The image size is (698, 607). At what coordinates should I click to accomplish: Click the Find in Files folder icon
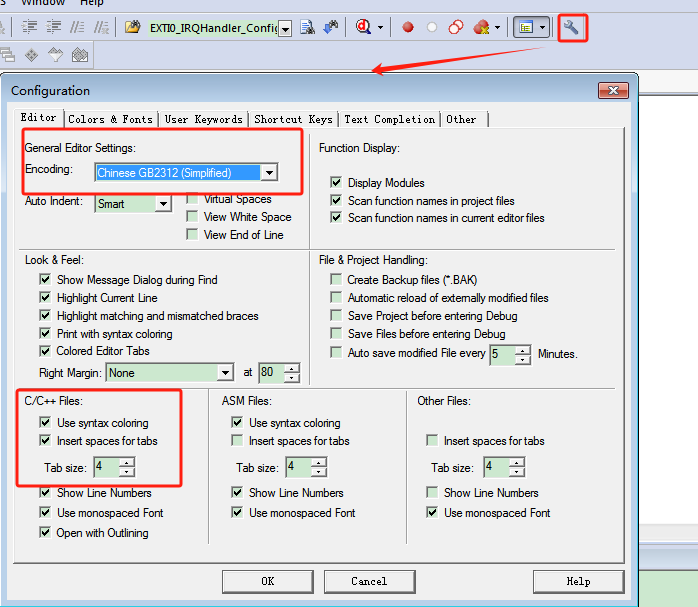(x=132, y=27)
